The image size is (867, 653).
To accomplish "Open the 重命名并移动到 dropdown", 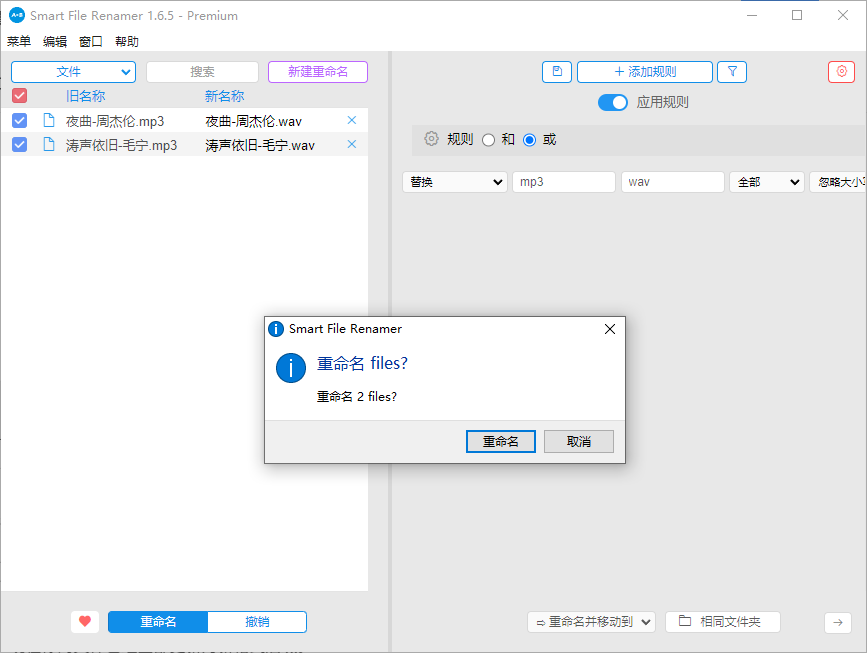I will (591, 622).
